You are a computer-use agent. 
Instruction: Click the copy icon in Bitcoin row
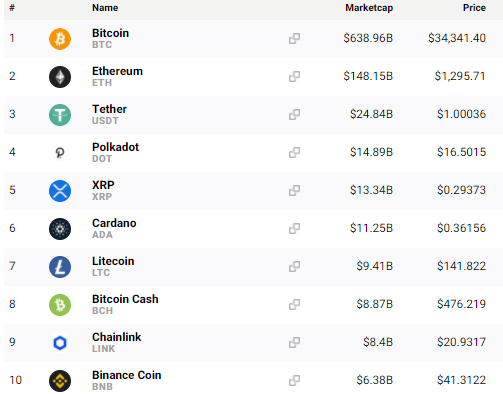[x=294, y=39]
